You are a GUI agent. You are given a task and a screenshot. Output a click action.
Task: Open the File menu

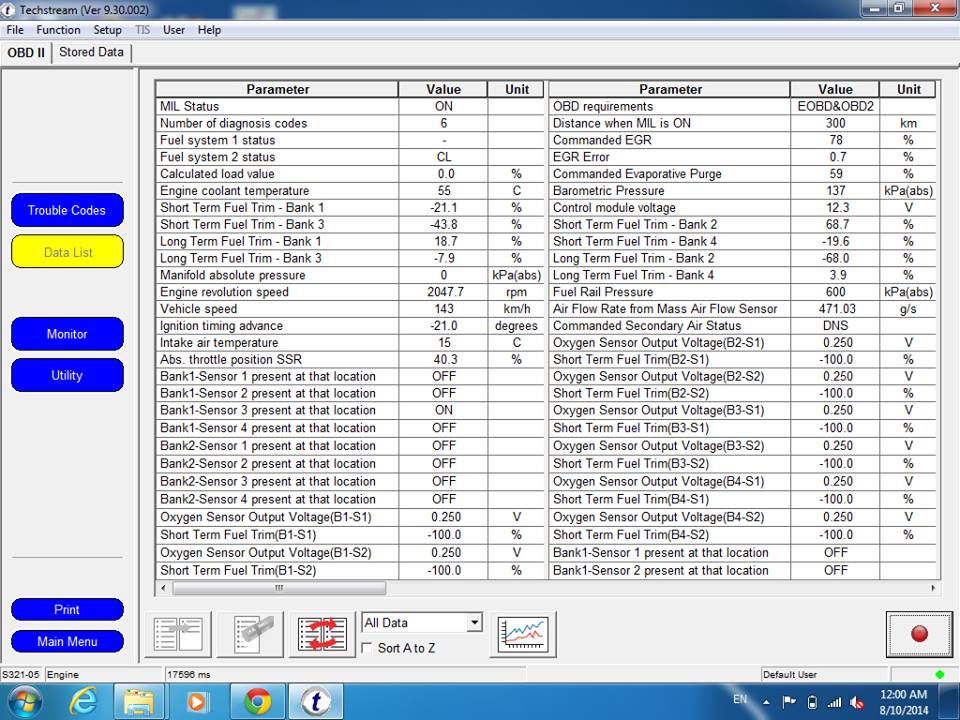[15, 30]
